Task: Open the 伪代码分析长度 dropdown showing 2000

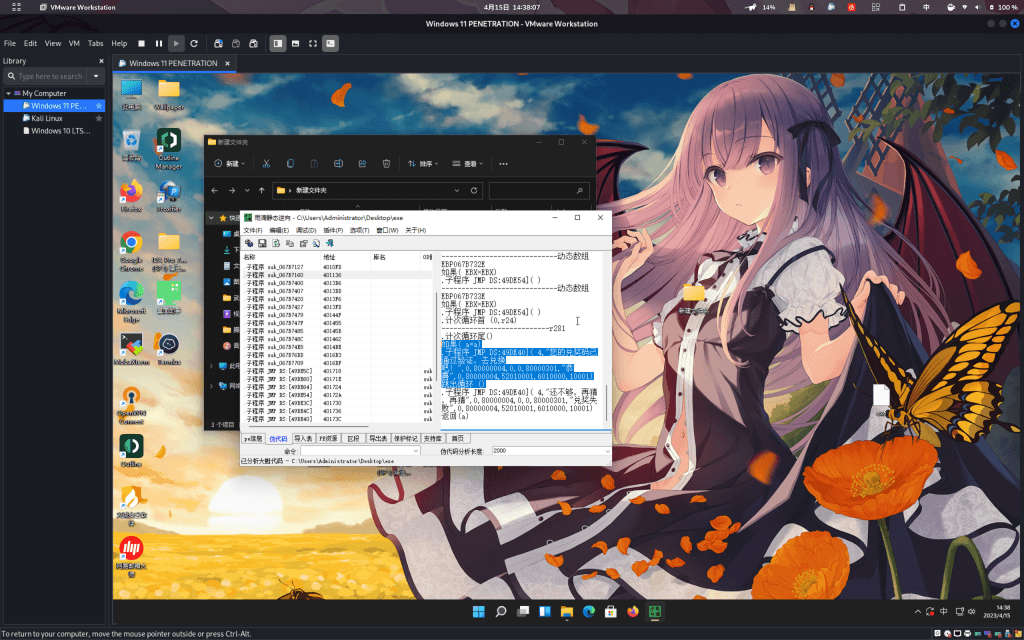Action: [x=607, y=451]
